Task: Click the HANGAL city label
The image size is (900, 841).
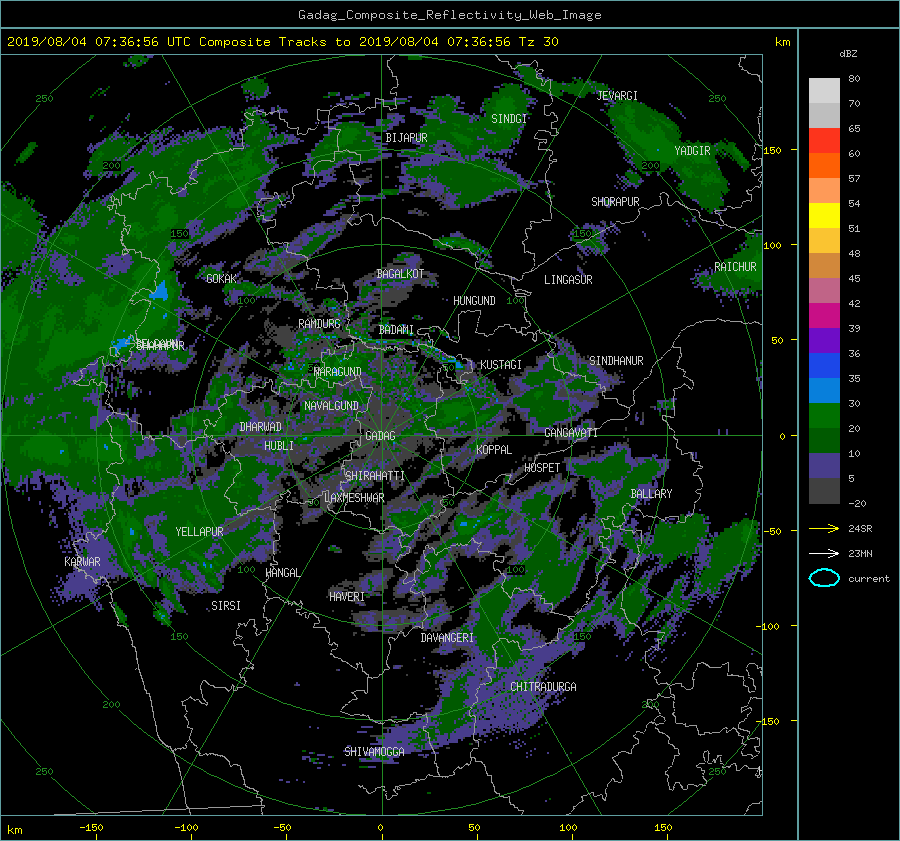Action: point(282,573)
